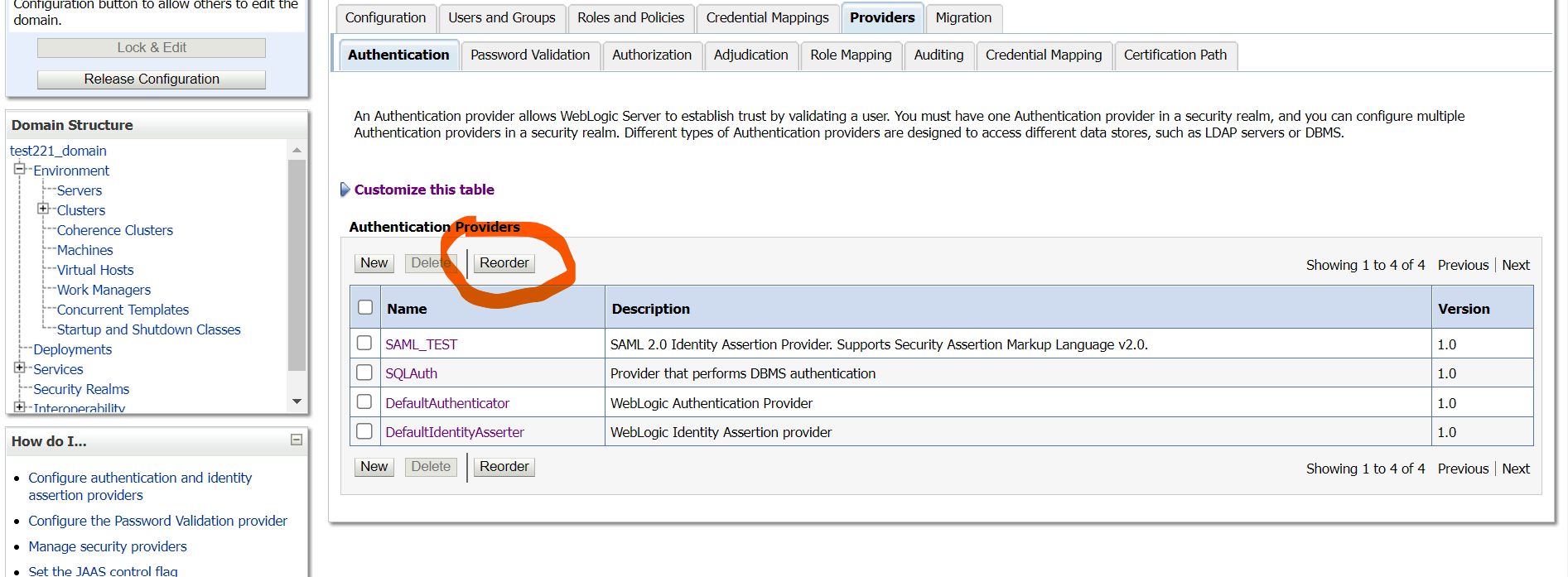Click the top New button

(x=374, y=263)
